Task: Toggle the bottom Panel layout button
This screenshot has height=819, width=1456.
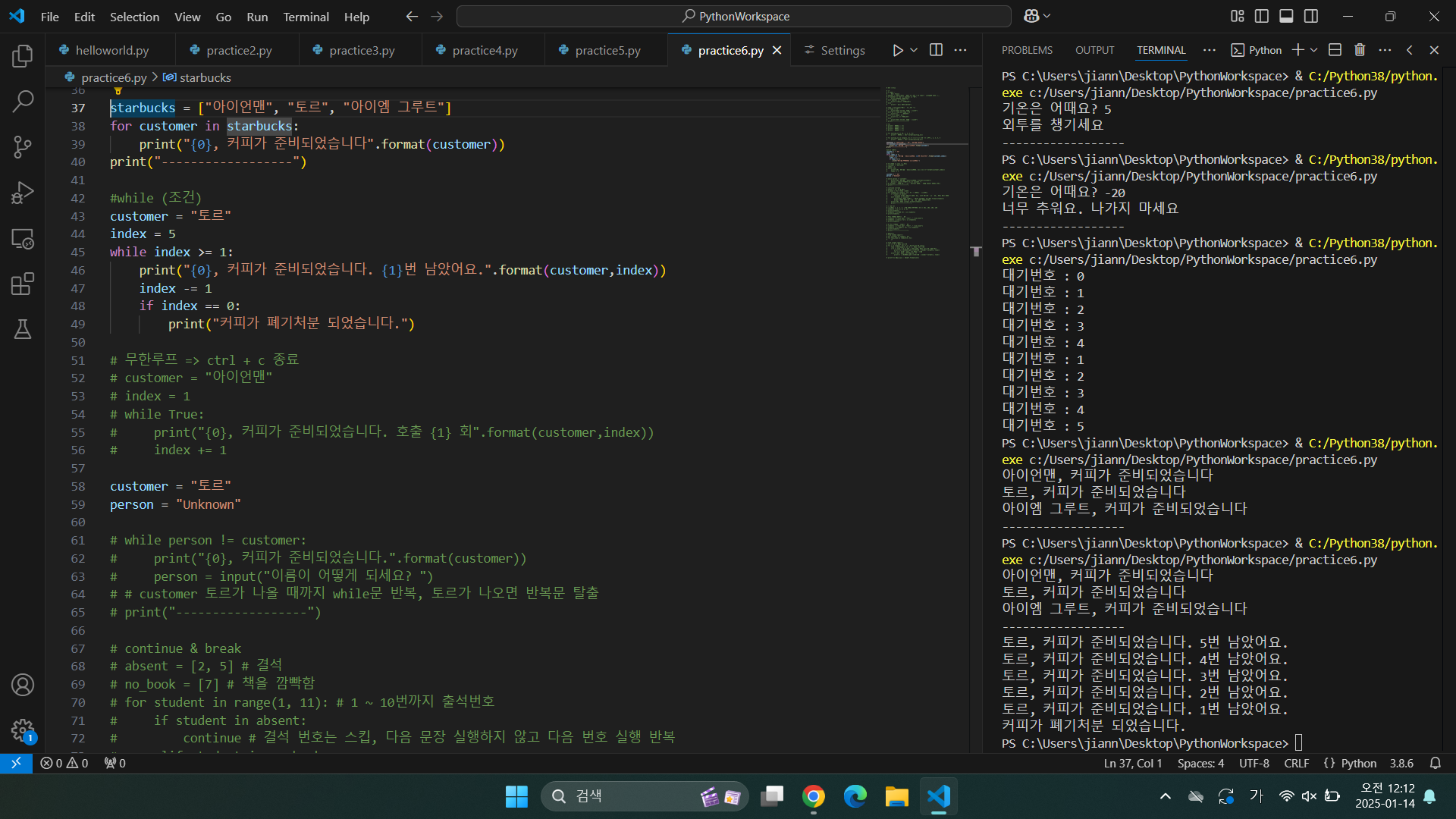Action: (x=1286, y=16)
